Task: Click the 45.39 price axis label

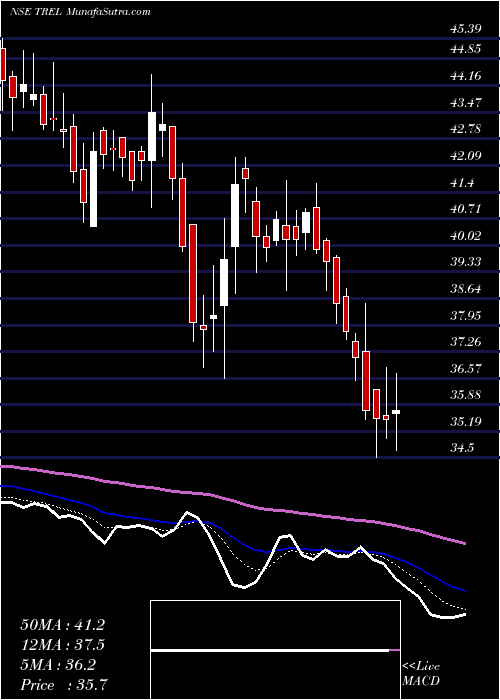Action: click(466, 29)
